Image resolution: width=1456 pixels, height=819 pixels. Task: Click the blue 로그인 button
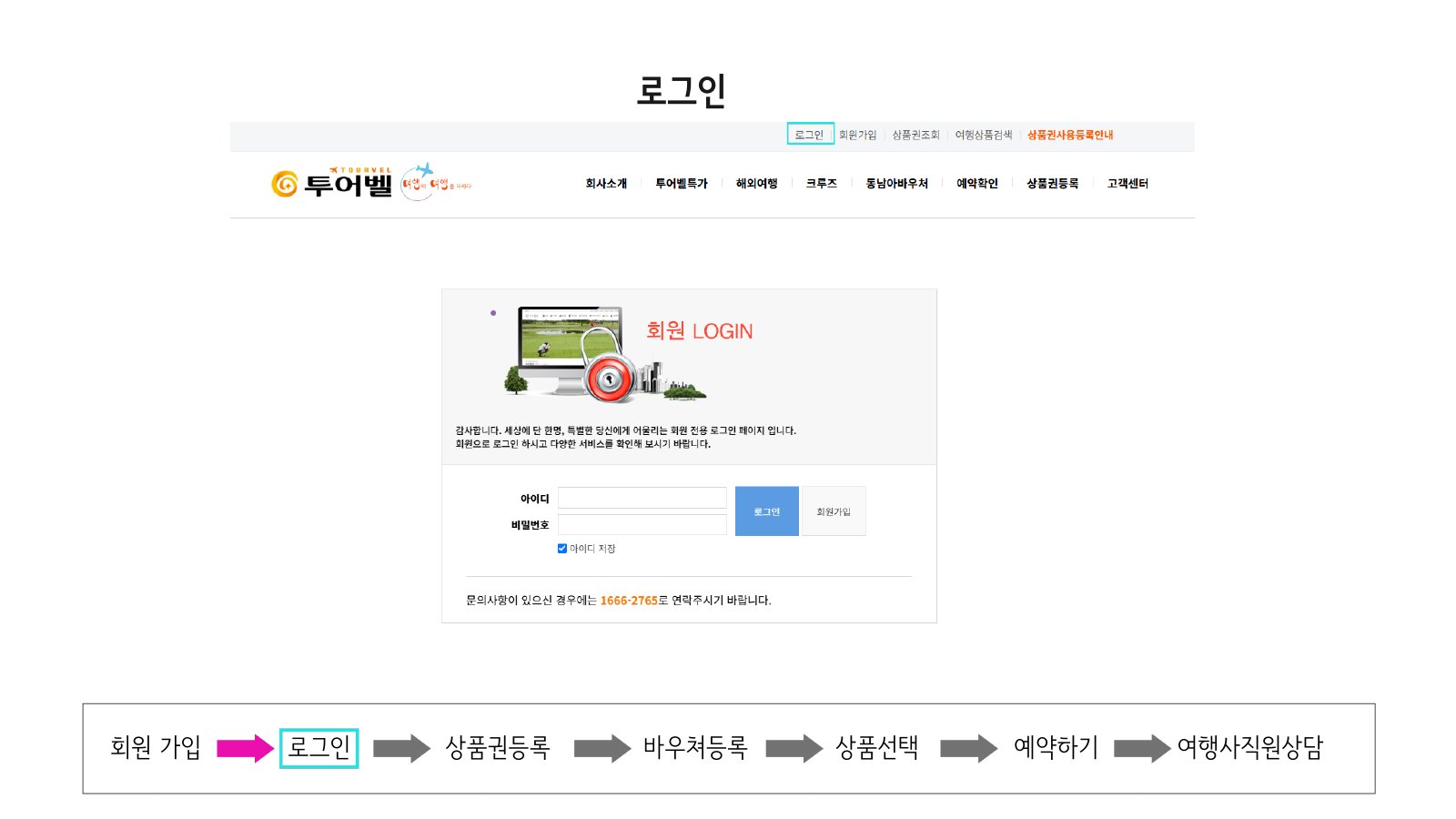pyautogui.click(x=767, y=511)
